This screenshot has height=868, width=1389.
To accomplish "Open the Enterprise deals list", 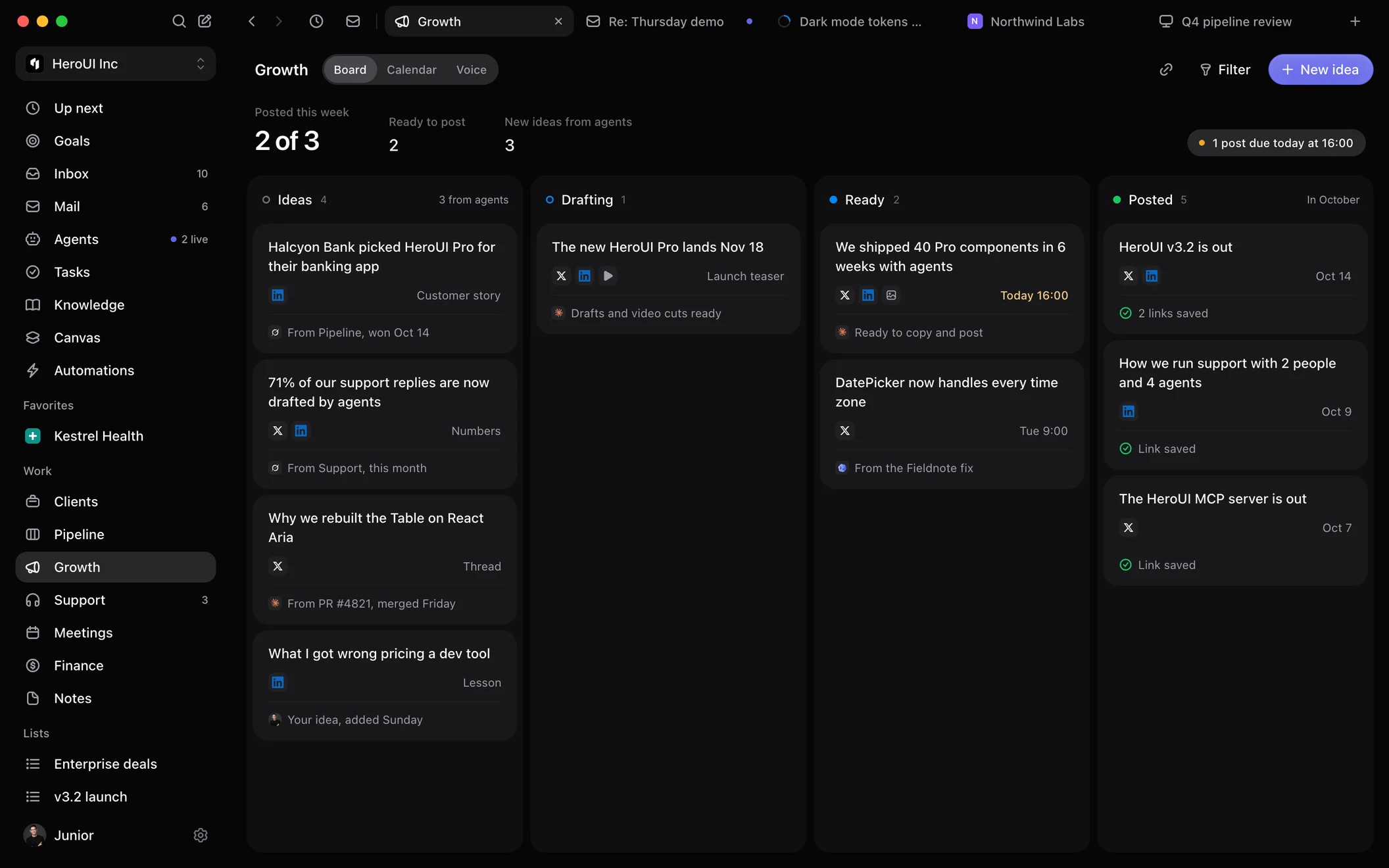I will [x=116, y=764].
